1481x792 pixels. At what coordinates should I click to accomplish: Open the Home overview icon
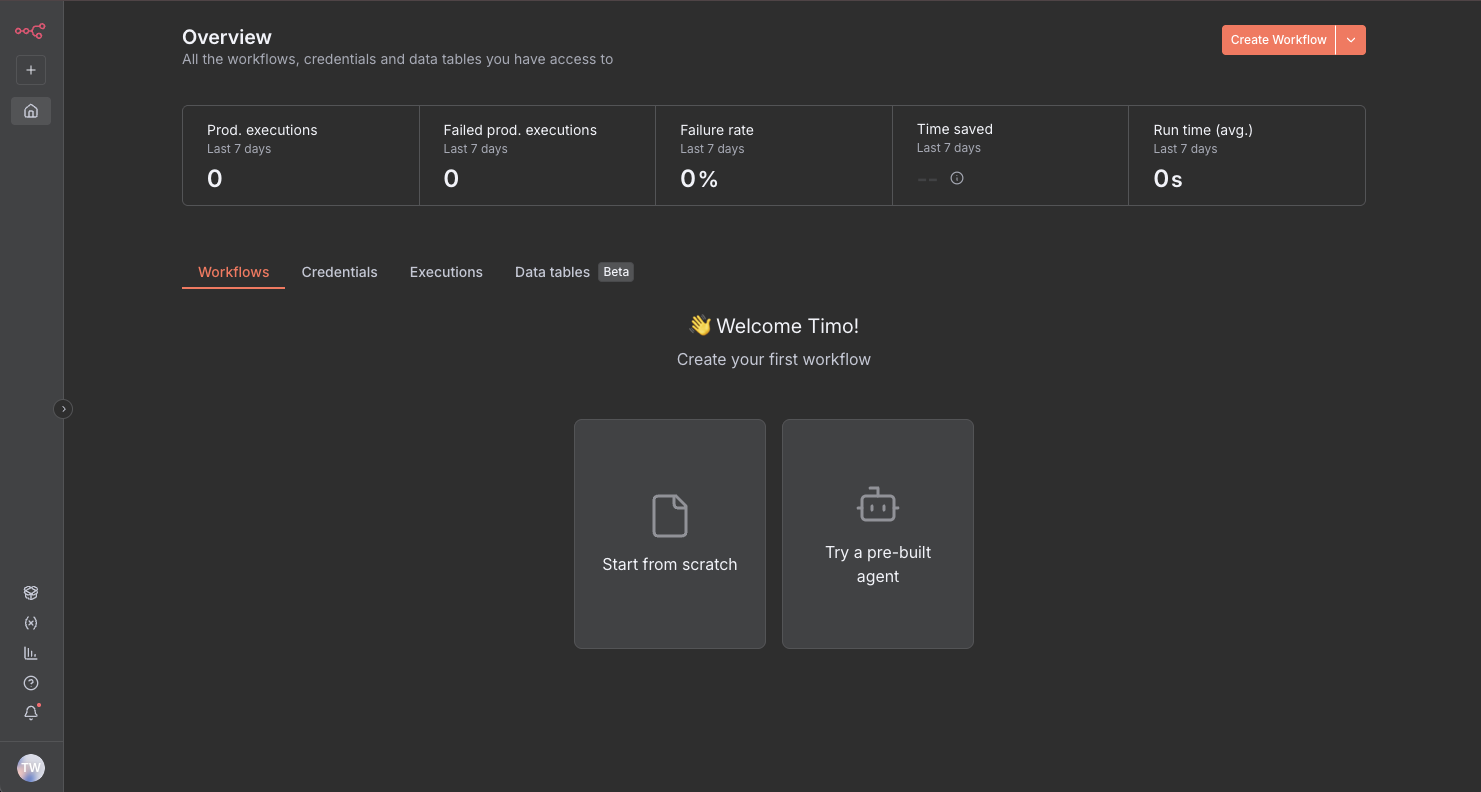point(31,111)
